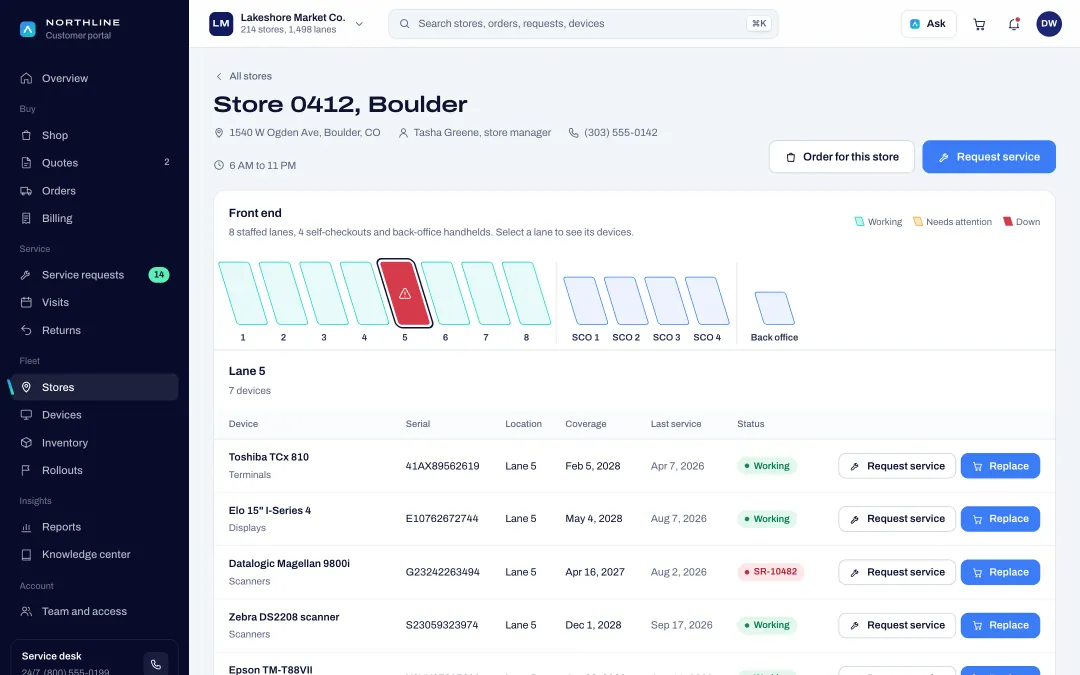Open Service requests in sidebar

(94, 275)
